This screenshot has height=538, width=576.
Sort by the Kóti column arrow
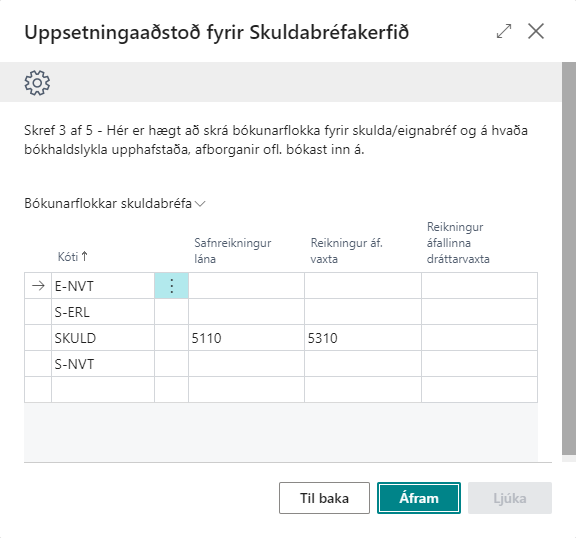click(85, 256)
